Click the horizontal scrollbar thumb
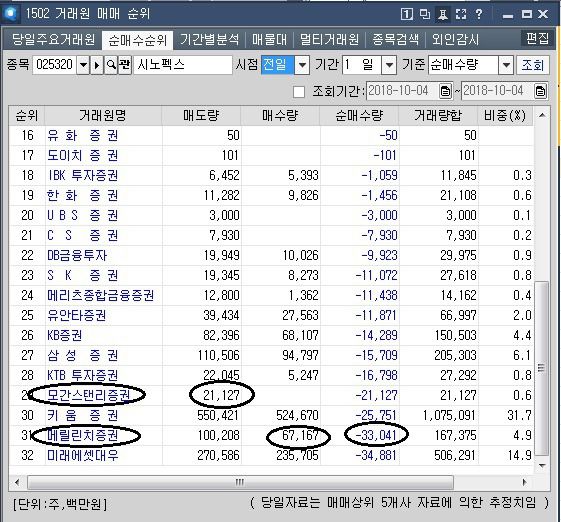This screenshot has width=561, height=522. (240, 482)
